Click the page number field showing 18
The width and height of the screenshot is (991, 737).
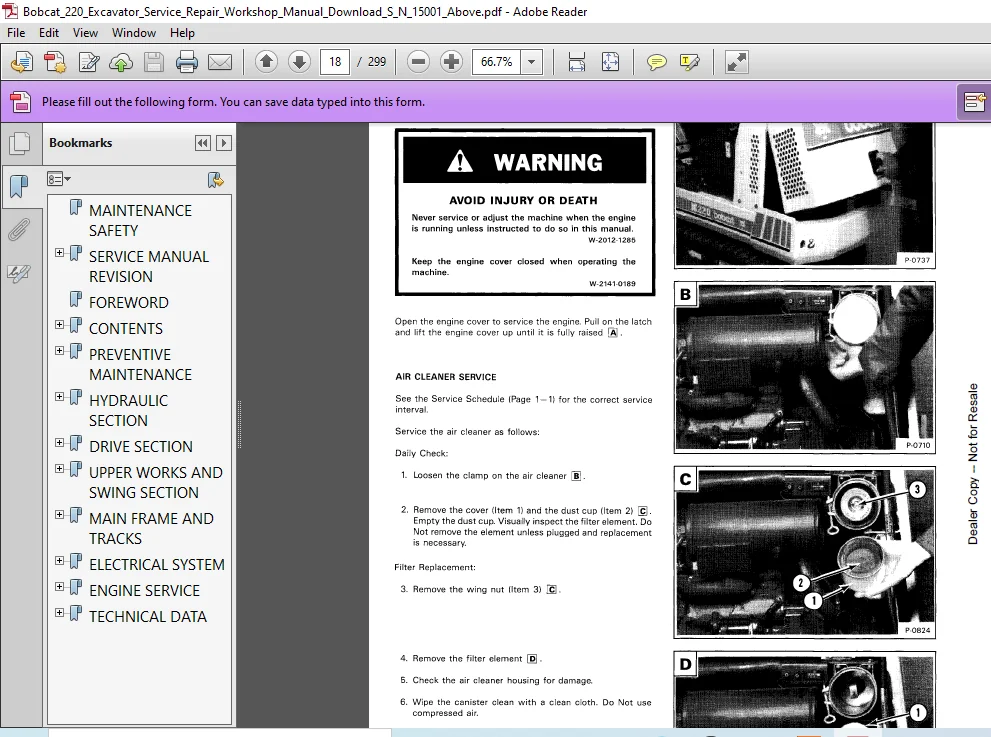pos(335,61)
